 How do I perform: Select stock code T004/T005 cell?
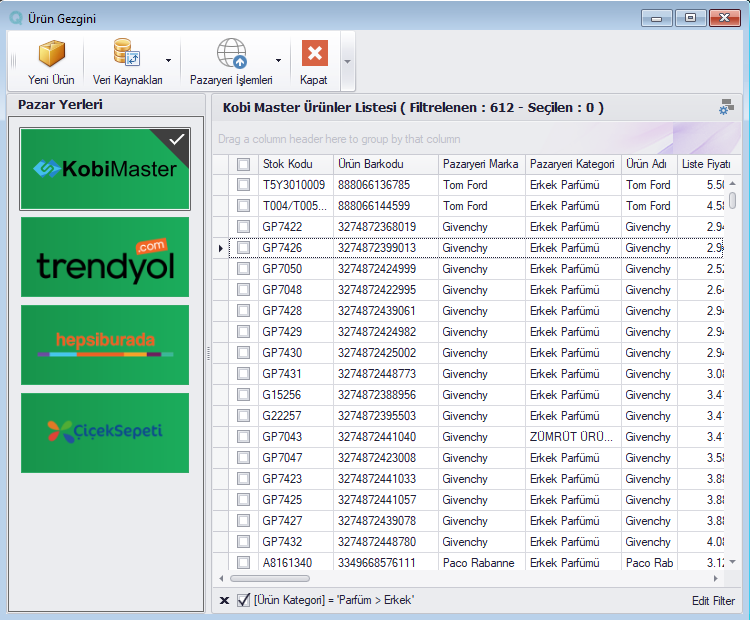click(296, 206)
